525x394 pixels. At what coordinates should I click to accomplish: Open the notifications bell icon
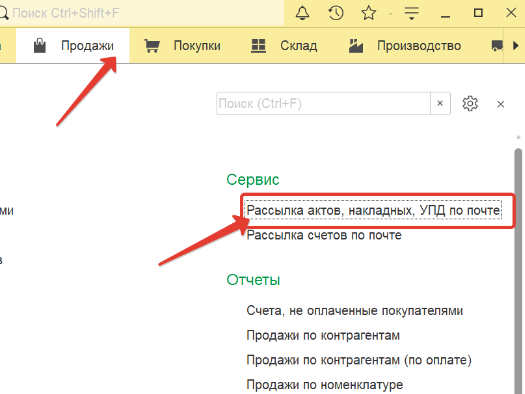click(302, 13)
